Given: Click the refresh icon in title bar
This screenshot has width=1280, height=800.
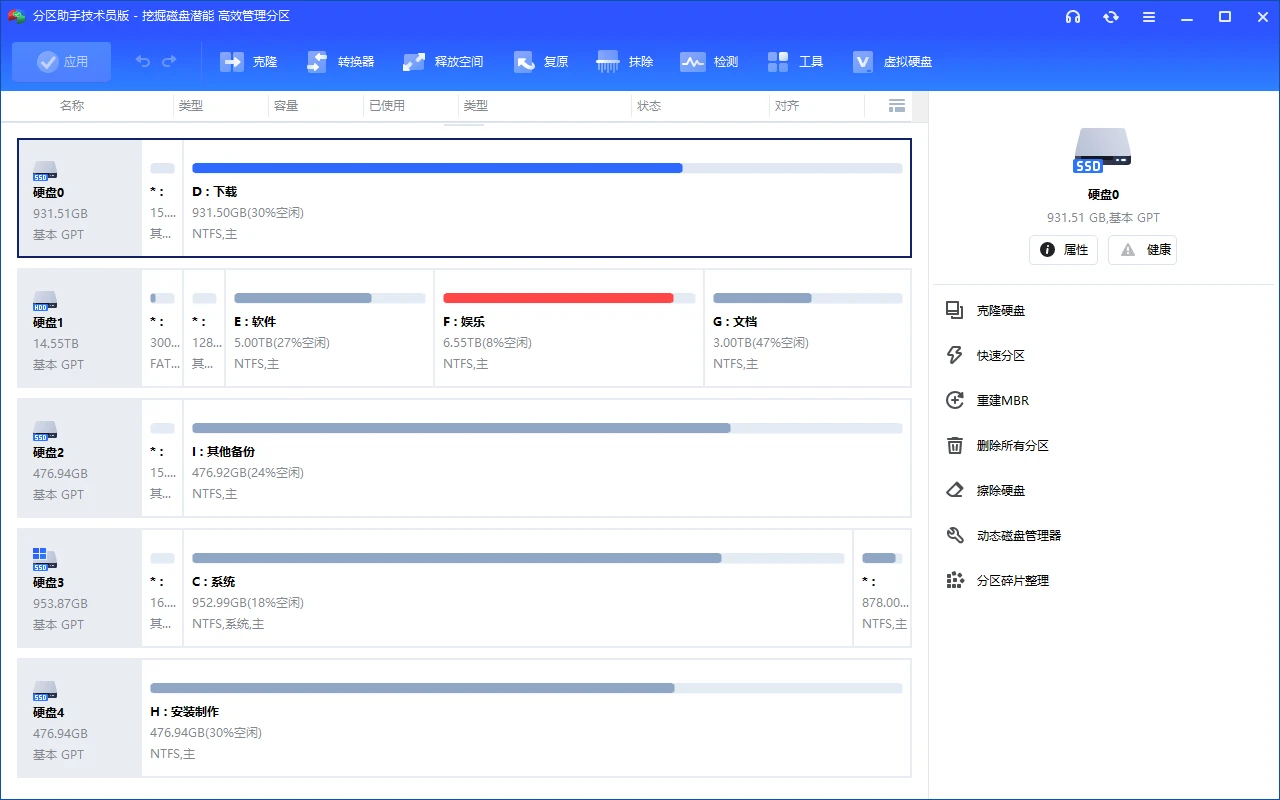Looking at the screenshot, I should [x=1111, y=17].
